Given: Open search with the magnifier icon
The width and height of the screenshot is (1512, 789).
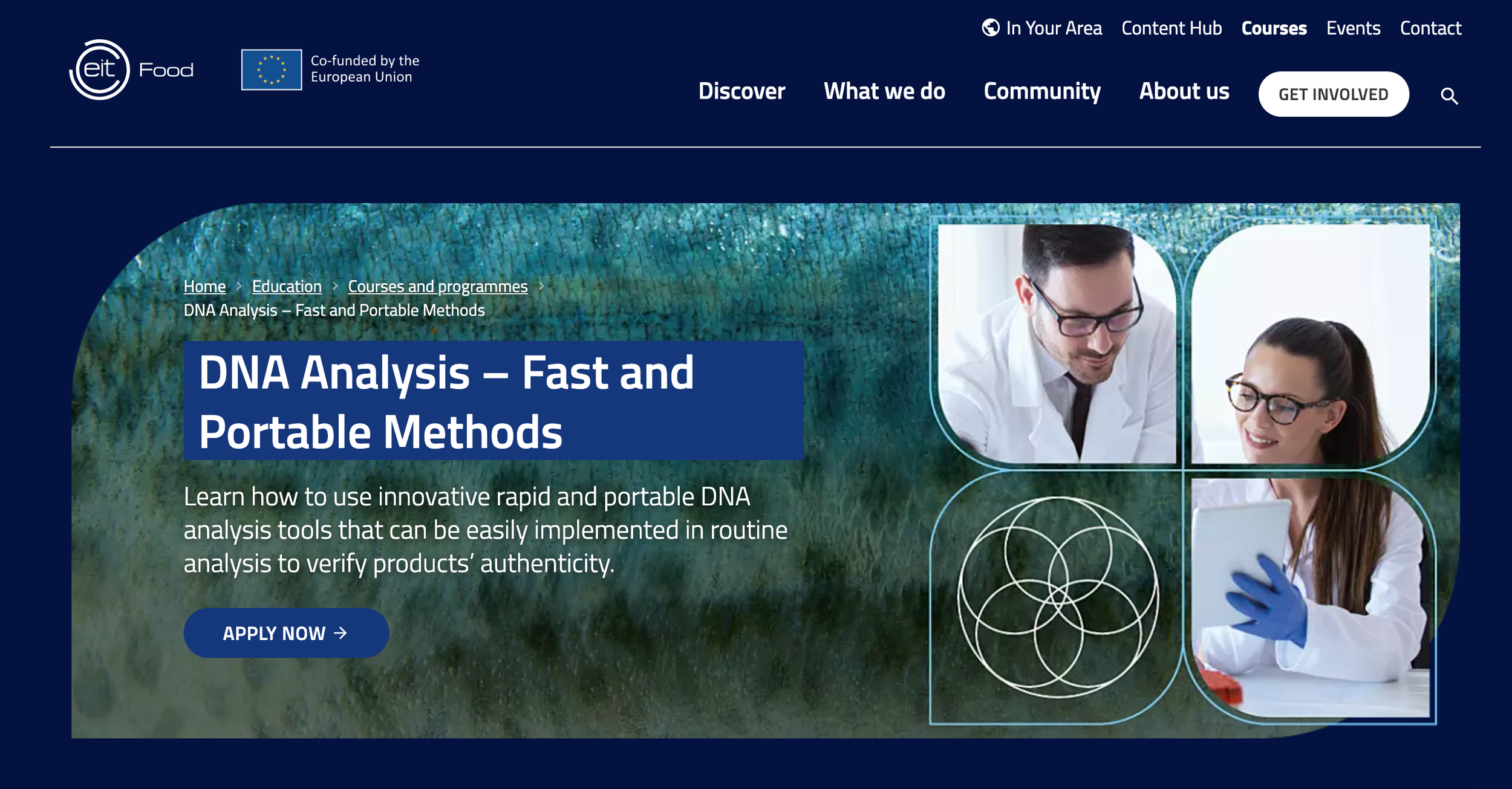Looking at the screenshot, I should pyautogui.click(x=1449, y=96).
